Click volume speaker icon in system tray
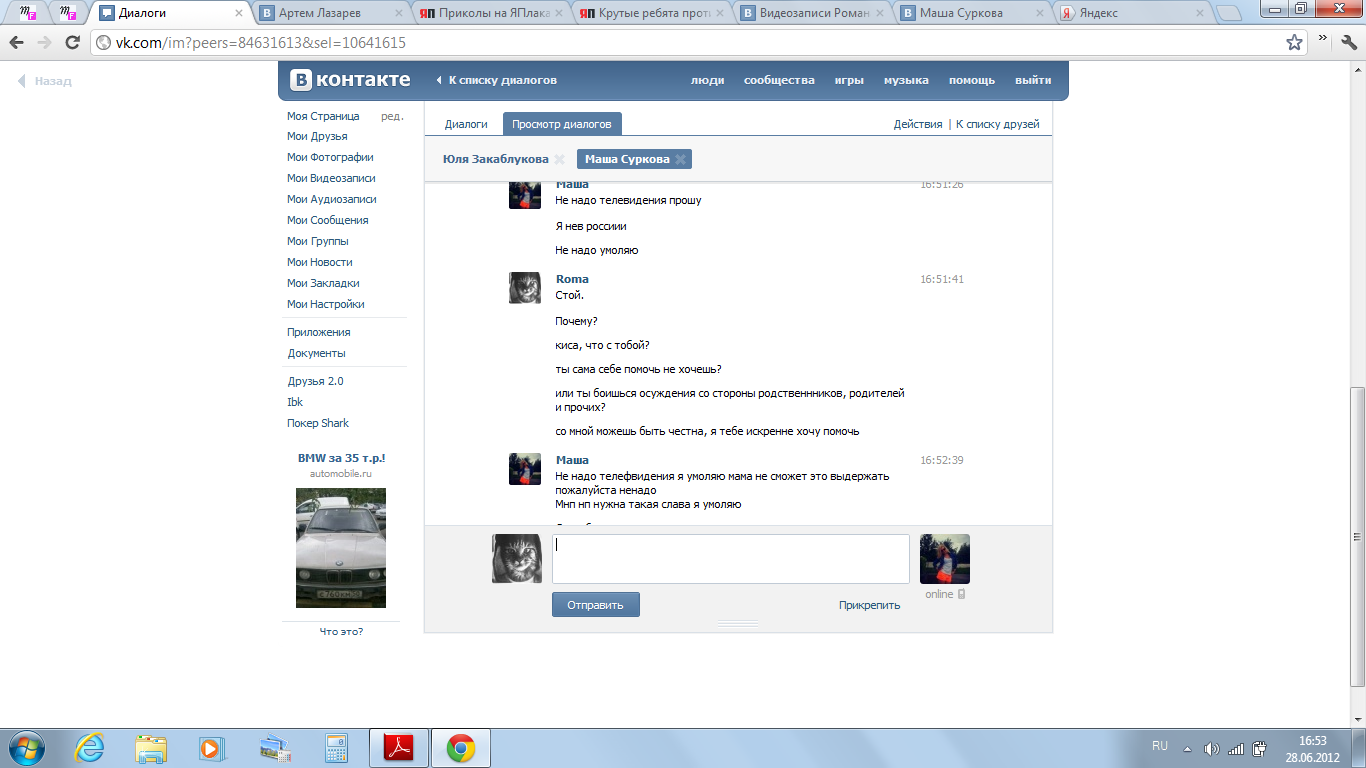 pos(1212,748)
